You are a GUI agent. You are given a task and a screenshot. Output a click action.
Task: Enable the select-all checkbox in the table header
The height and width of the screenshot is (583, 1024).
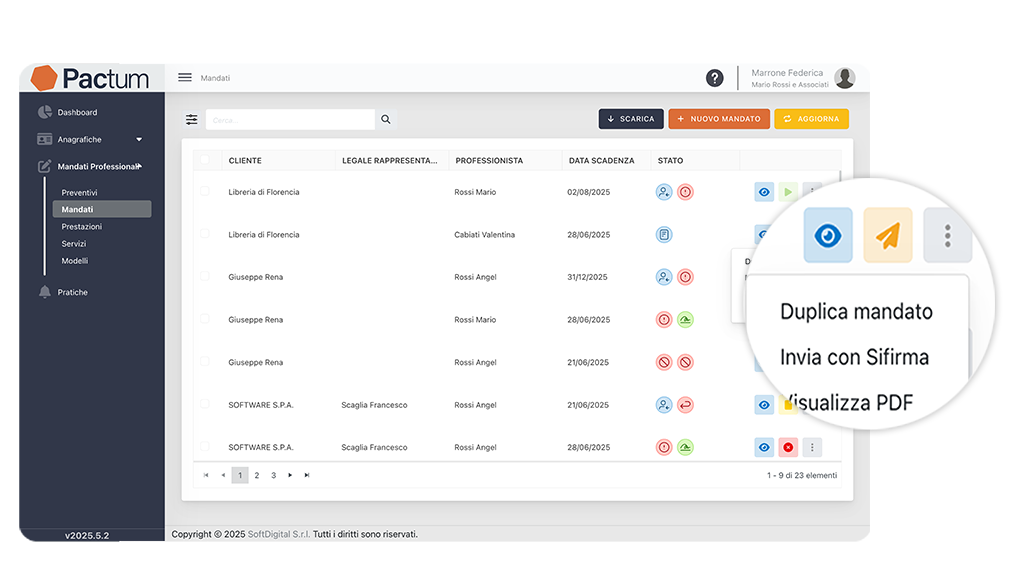pyautogui.click(x=206, y=160)
